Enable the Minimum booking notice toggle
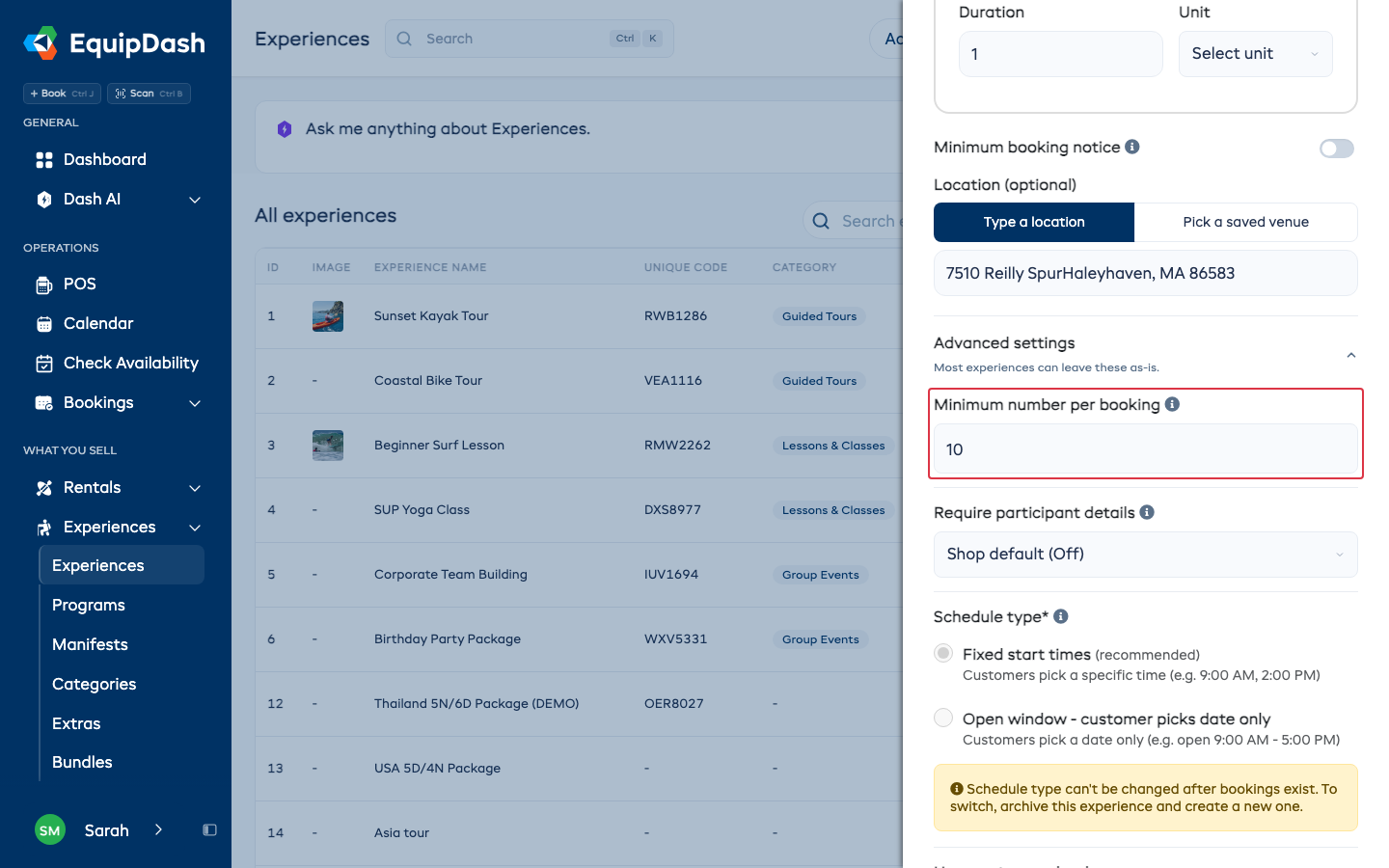Viewport: 1389px width, 868px height. pyautogui.click(x=1337, y=149)
